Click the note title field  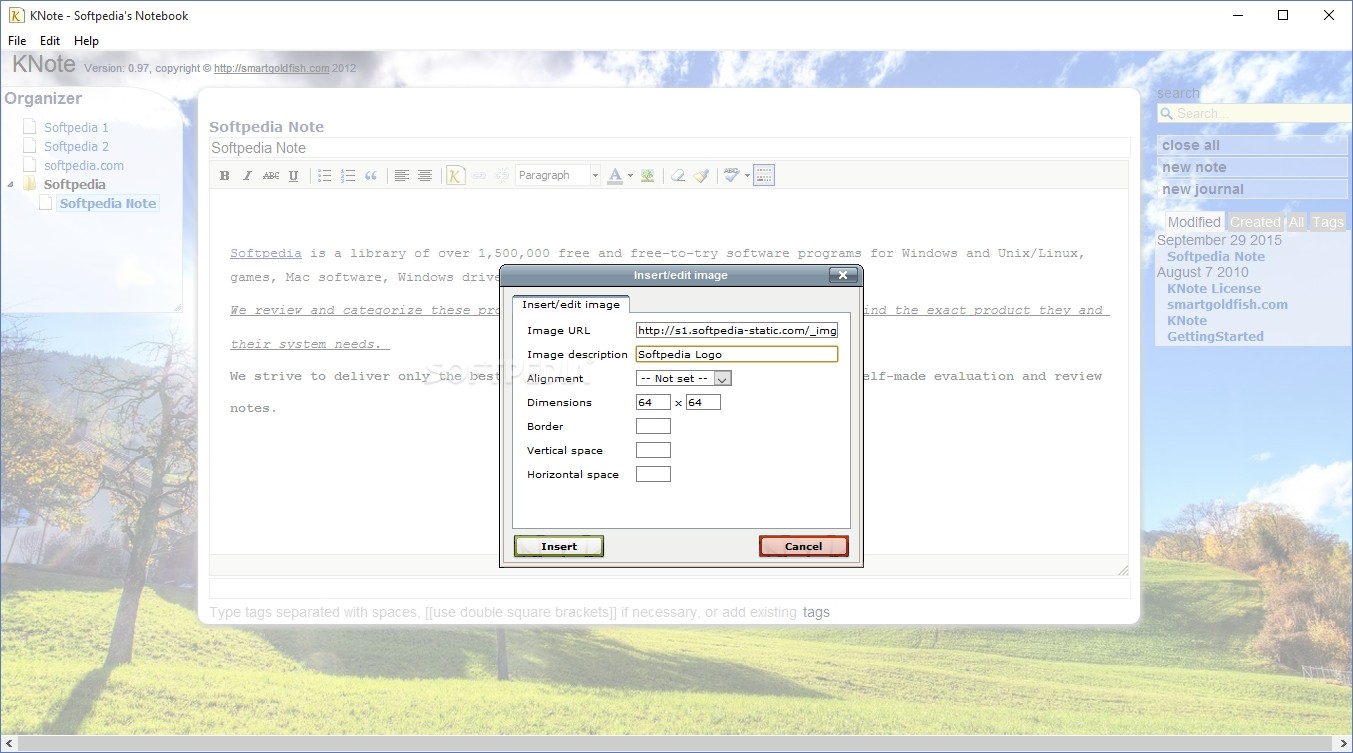(x=669, y=148)
